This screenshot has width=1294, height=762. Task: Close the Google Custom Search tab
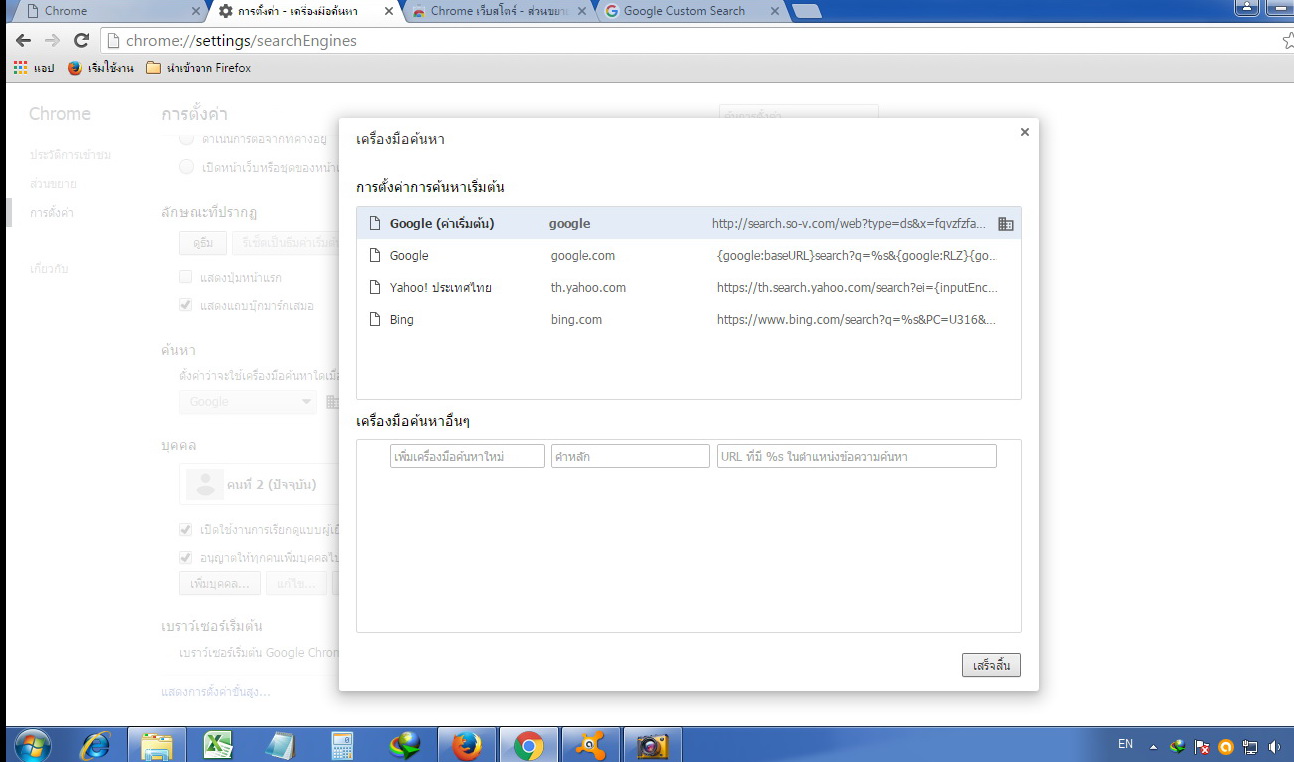coord(774,11)
